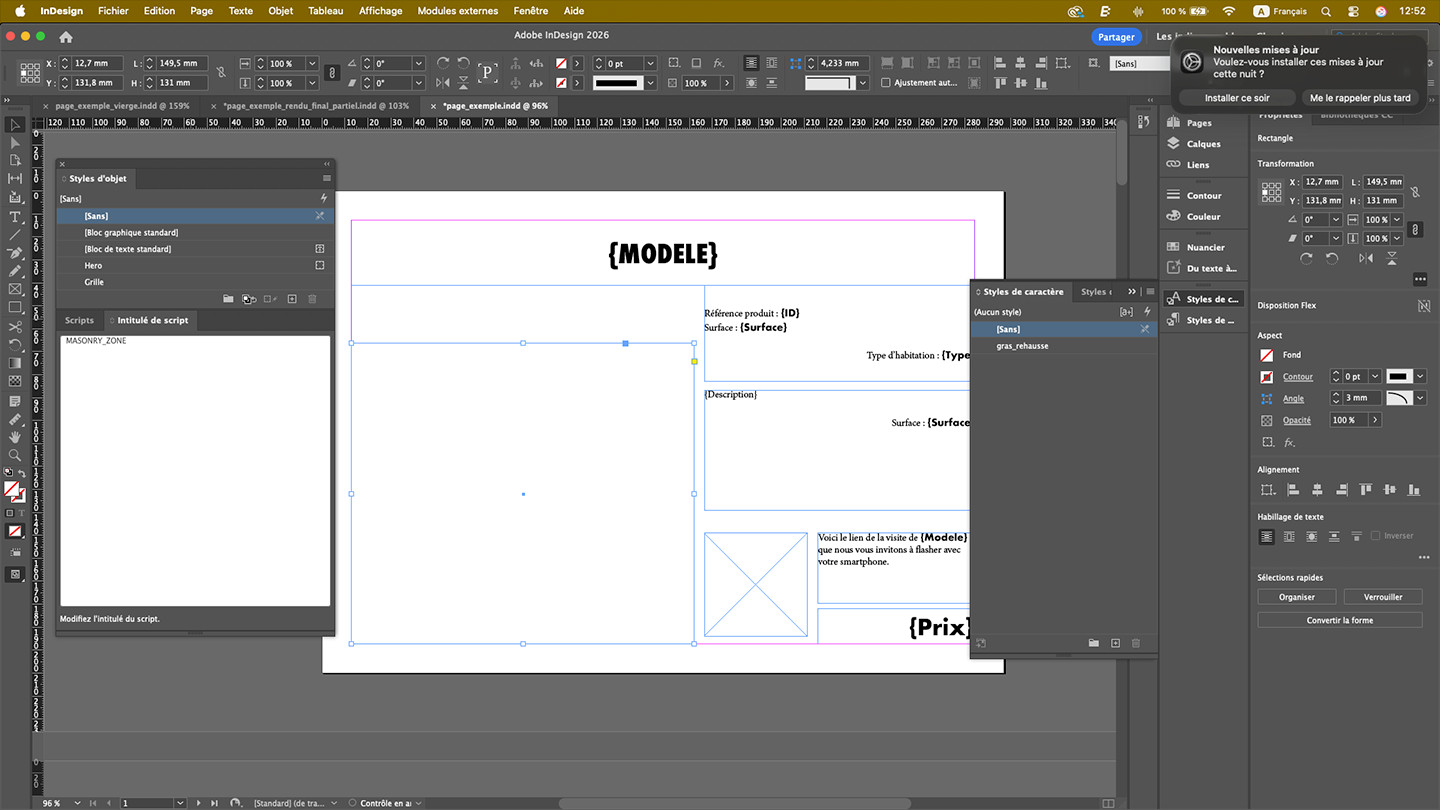Select the gras_rehausse character style
This screenshot has height=810, width=1440.
pos(1022,346)
